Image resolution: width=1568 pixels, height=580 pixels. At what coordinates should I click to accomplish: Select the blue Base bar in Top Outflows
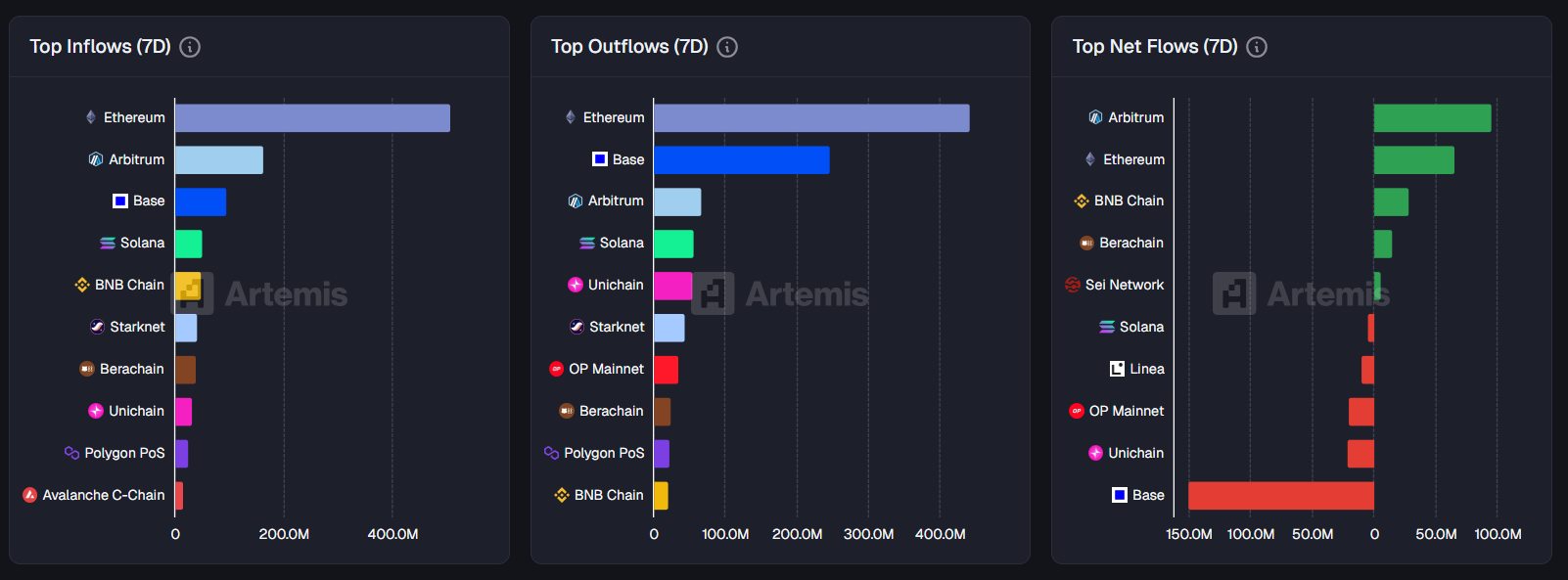coord(742,160)
